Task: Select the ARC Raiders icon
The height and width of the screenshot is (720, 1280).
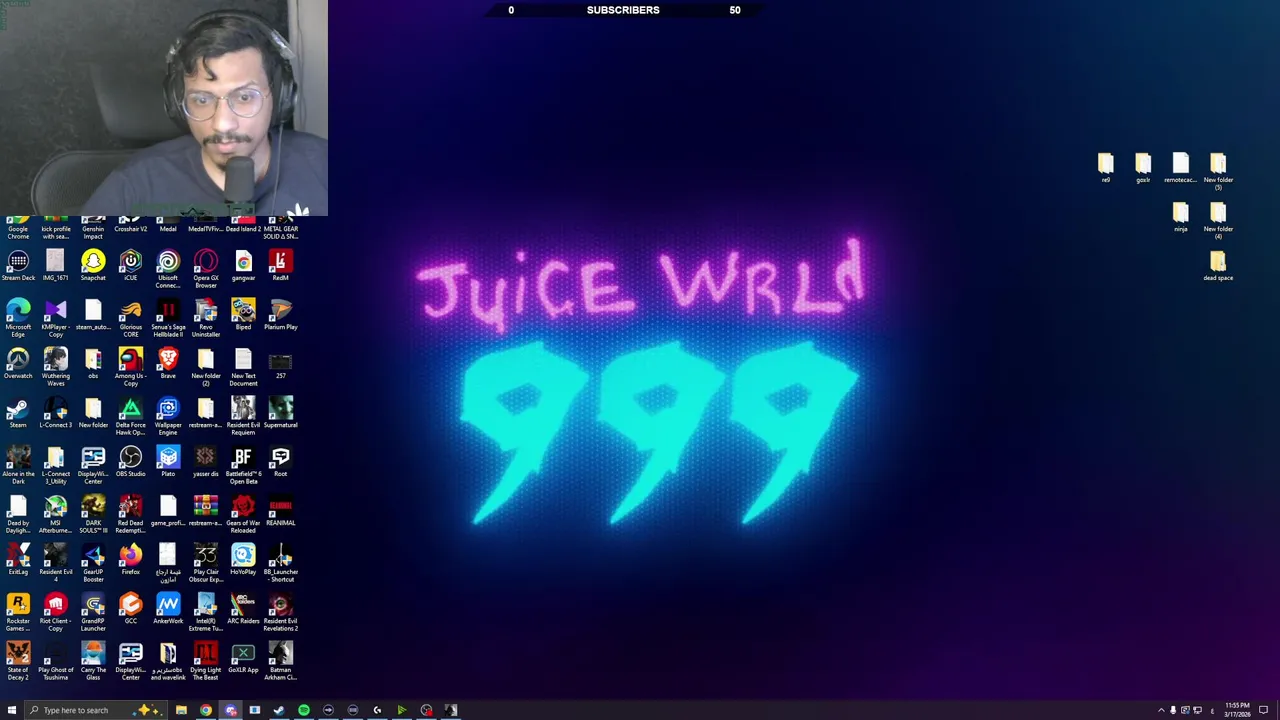Action: (x=243, y=609)
